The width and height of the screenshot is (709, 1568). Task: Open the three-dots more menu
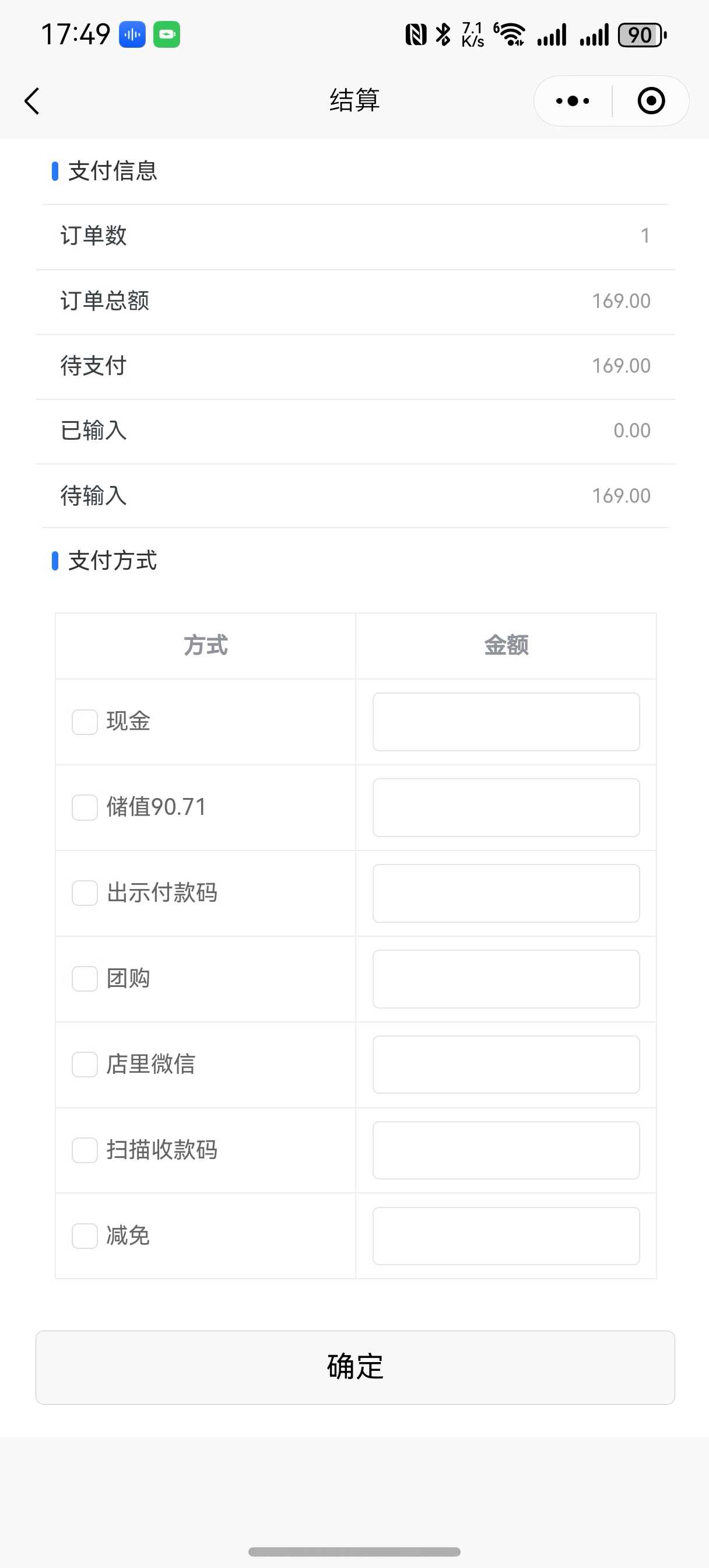[x=573, y=101]
